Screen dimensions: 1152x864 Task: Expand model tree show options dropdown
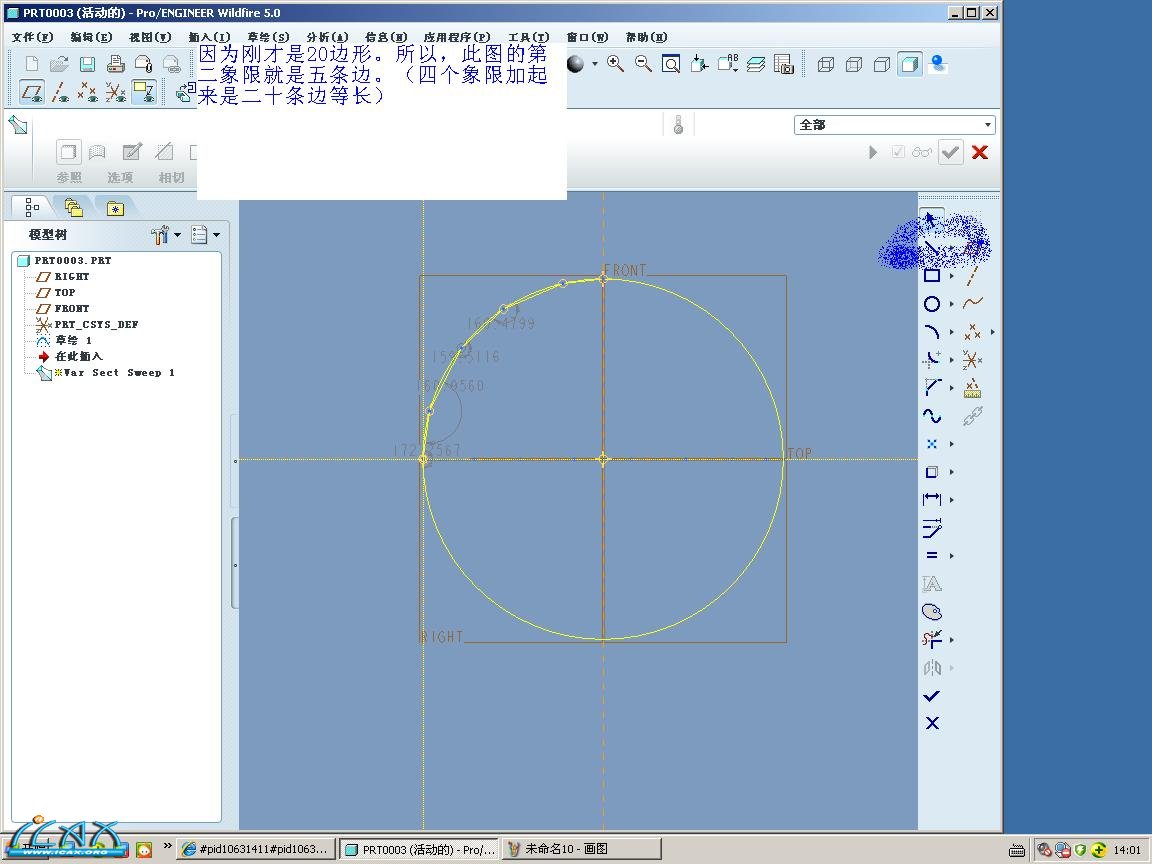pyautogui.click(x=216, y=235)
